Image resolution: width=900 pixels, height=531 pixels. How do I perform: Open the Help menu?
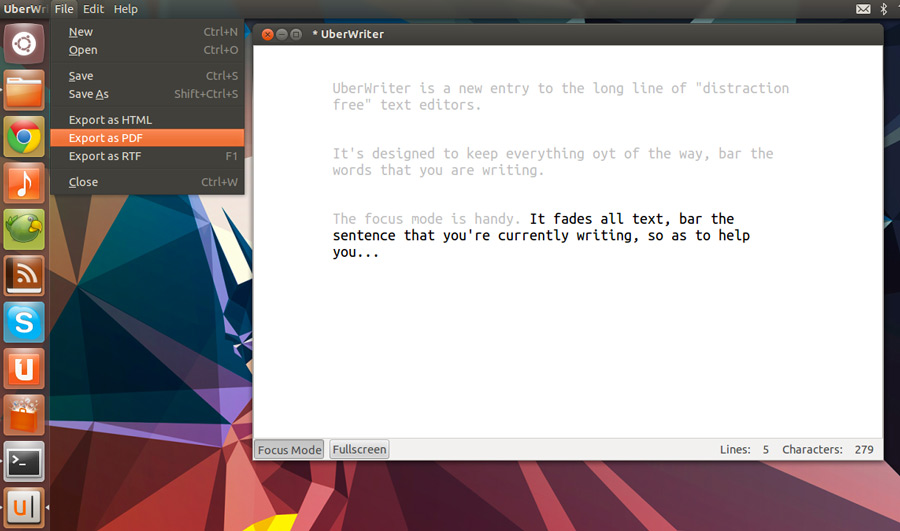tap(125, 9)
